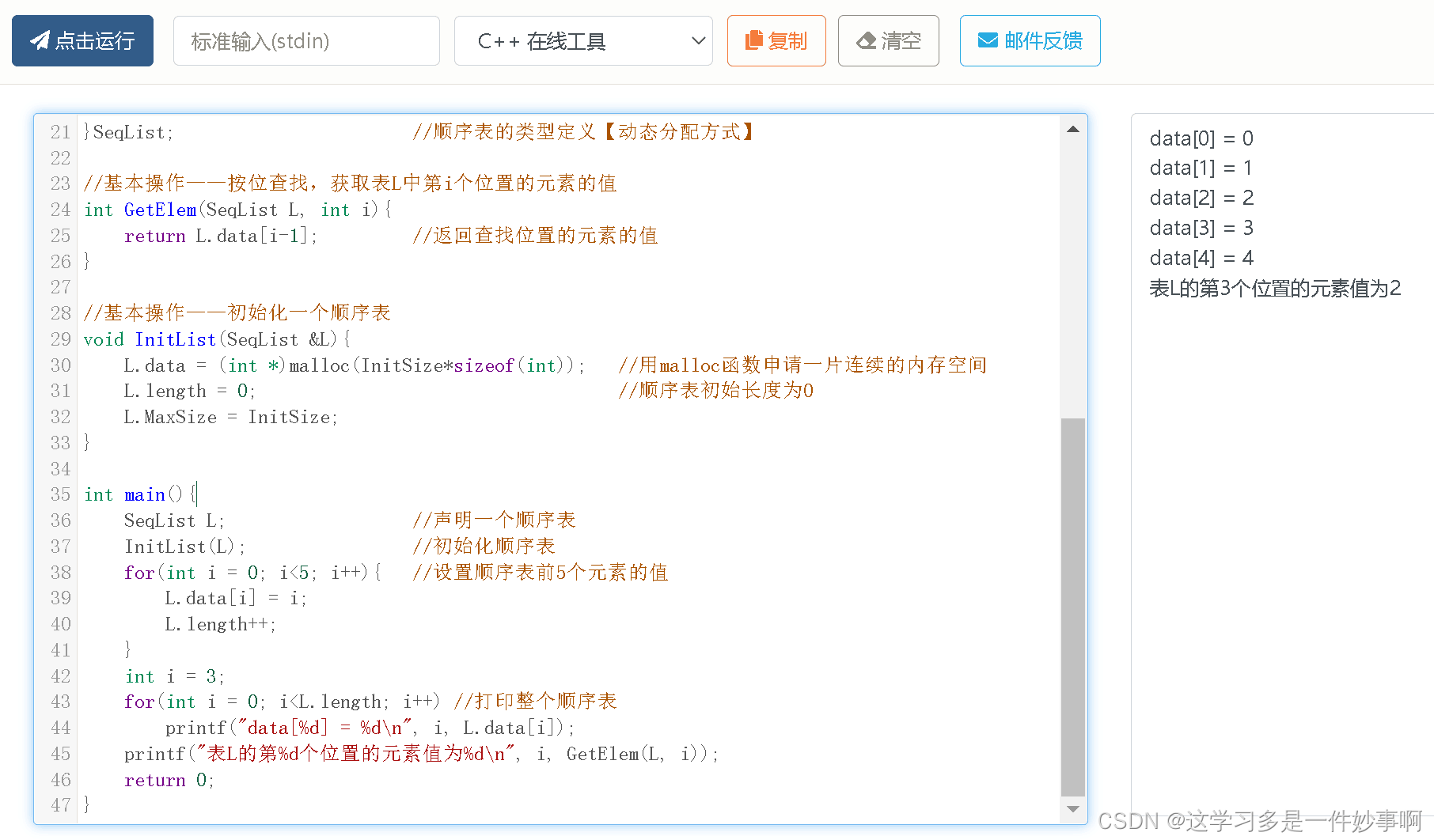Click the printf statement on line 44

(370, 728)
